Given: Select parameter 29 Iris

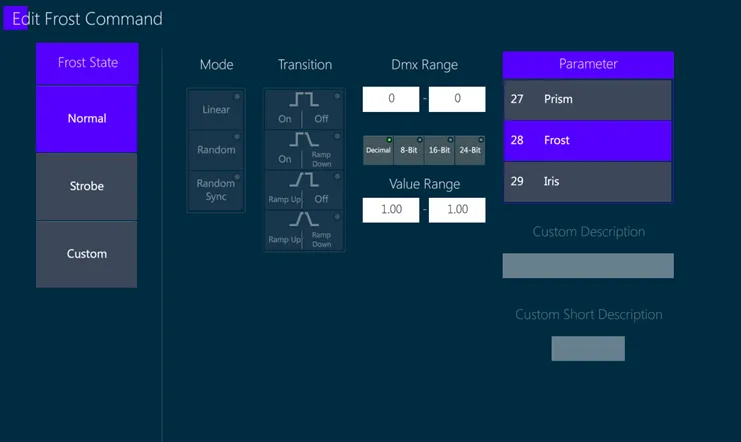Looking at the screenshot, I should pyautogui.click(x=587, y=182).
